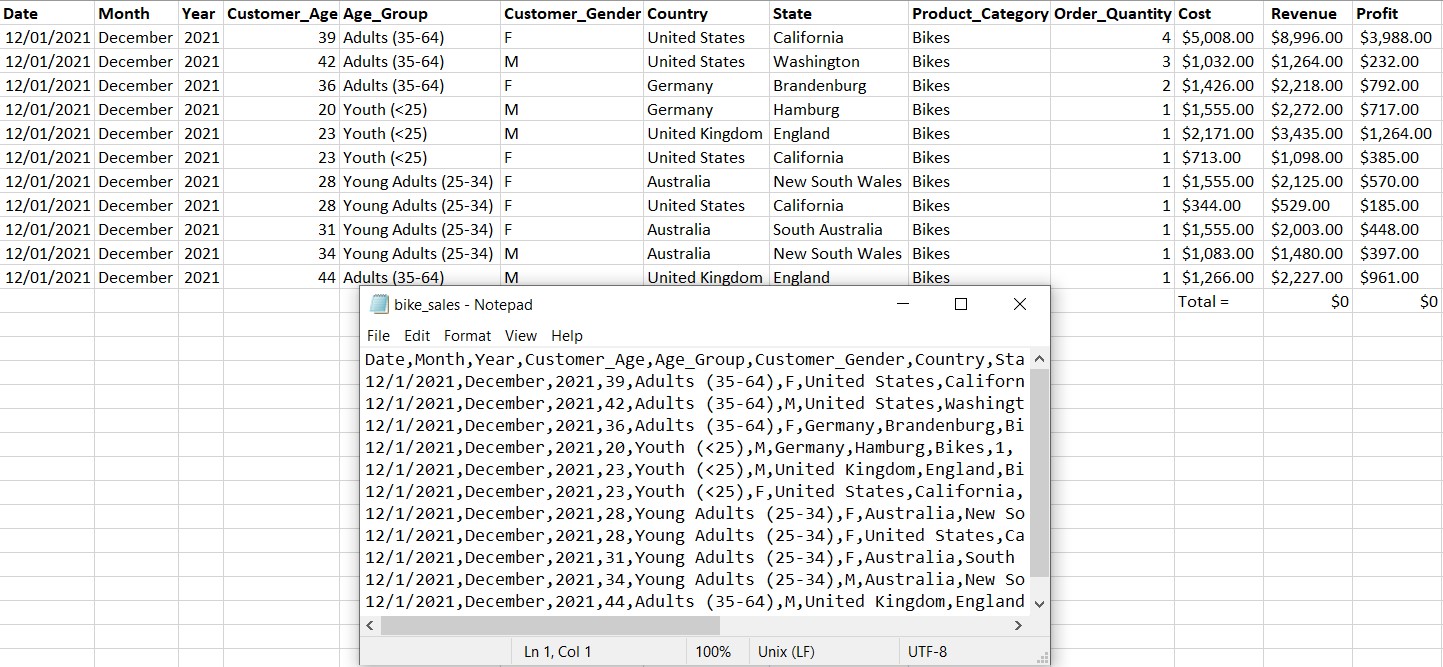Screen dimensions: 1443x667
Task: Click Notepad's vertical scrollbar thumb
Action: 1039,472
